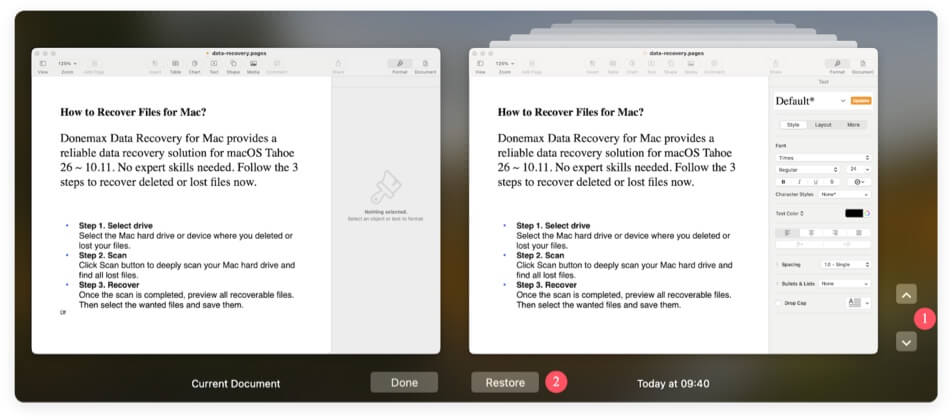Screen dimensions: 952x420
Task: Increase text indent
Action: (848, 244)
